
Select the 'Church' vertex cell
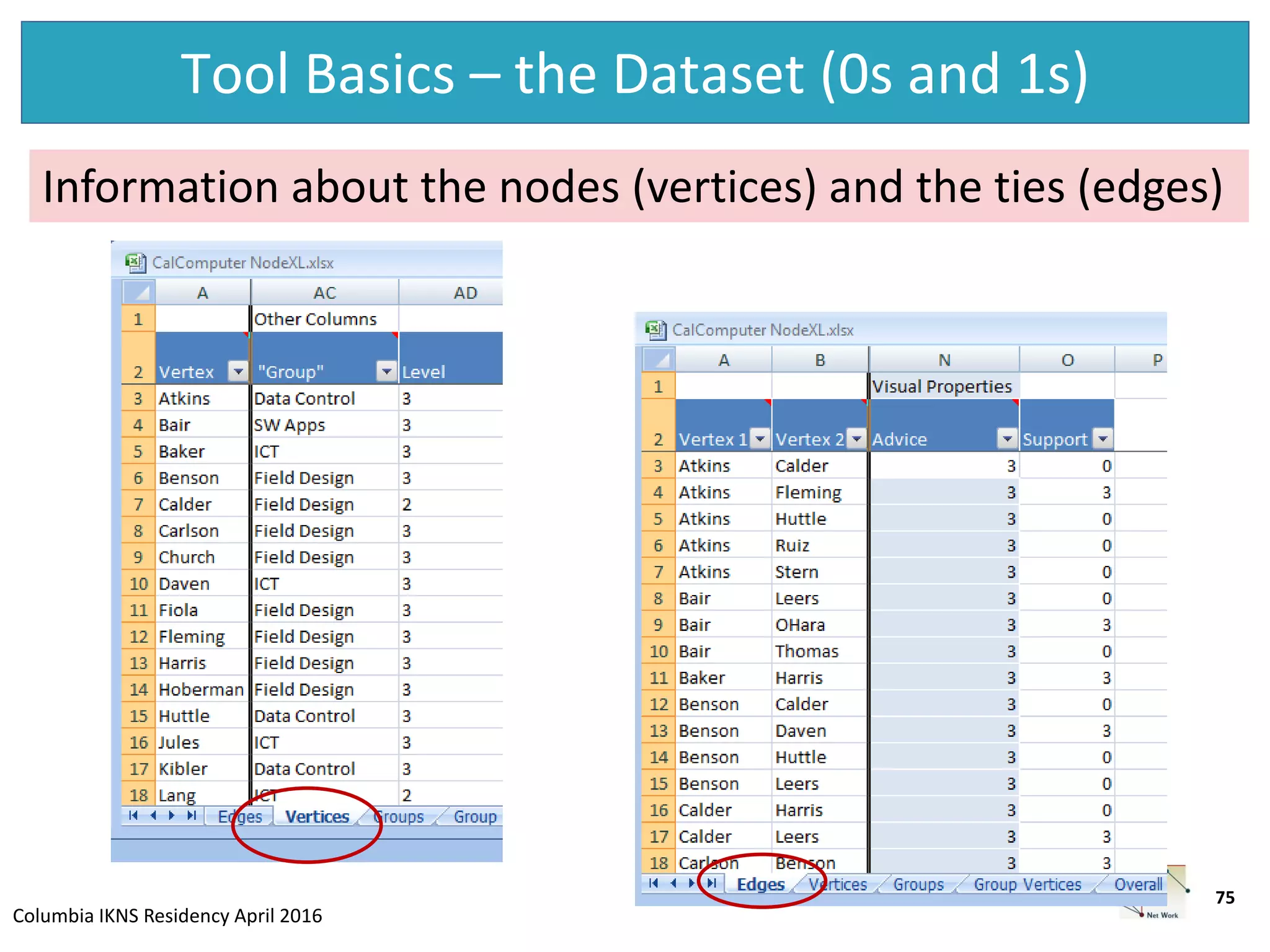pos(202,557)
